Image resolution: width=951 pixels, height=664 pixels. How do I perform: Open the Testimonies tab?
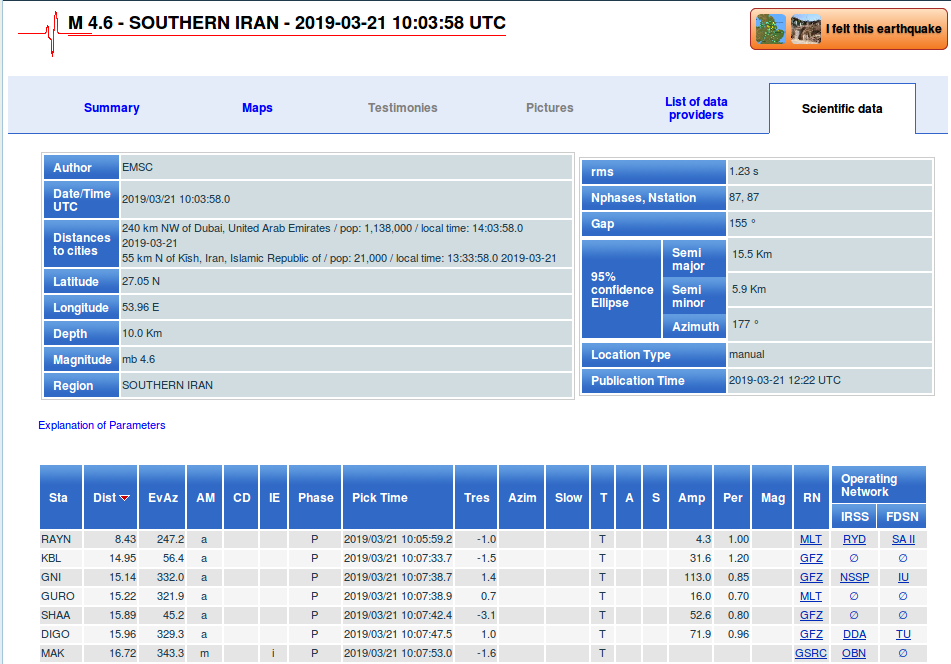(x=402, y=108)
